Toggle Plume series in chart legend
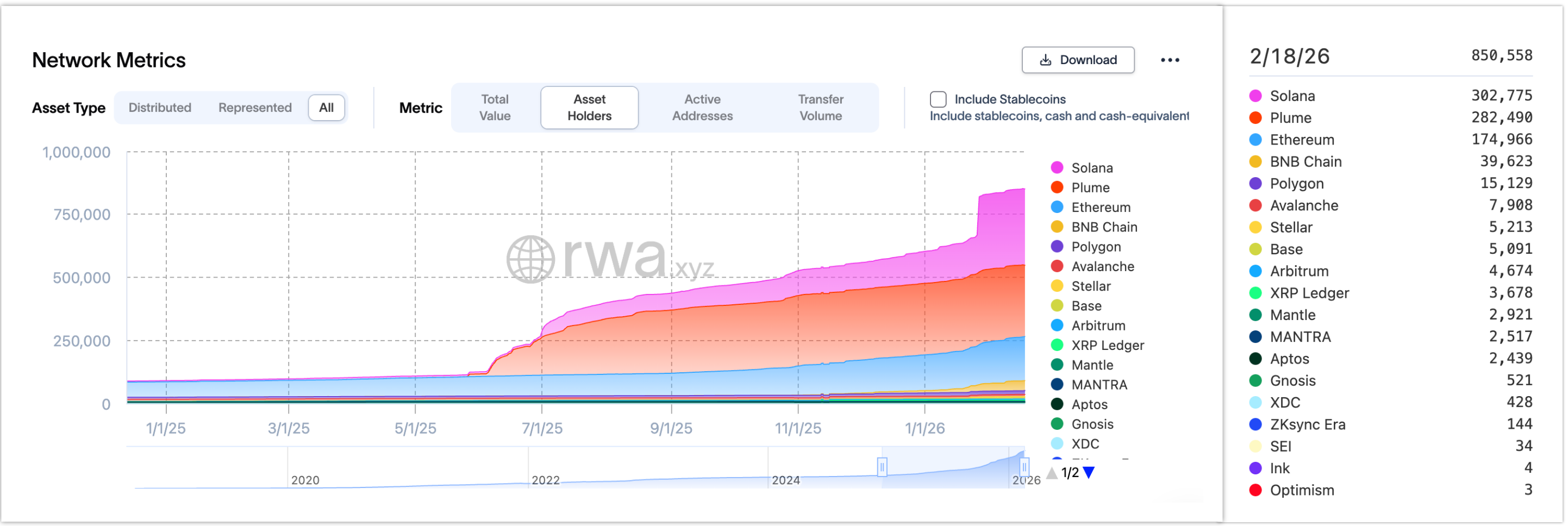 [x=1090, y=187]
